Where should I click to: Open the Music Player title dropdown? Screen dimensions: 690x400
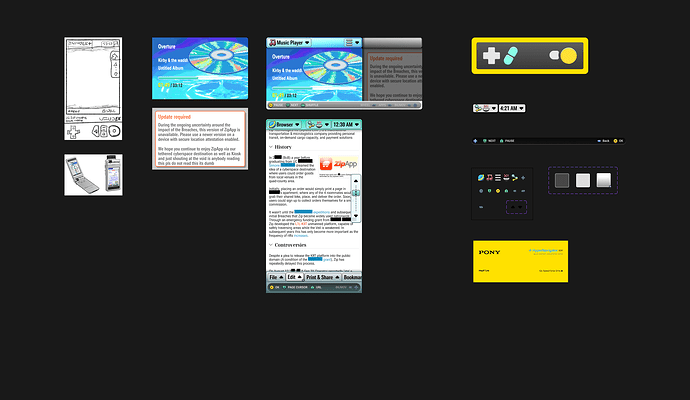coord(289,42)
